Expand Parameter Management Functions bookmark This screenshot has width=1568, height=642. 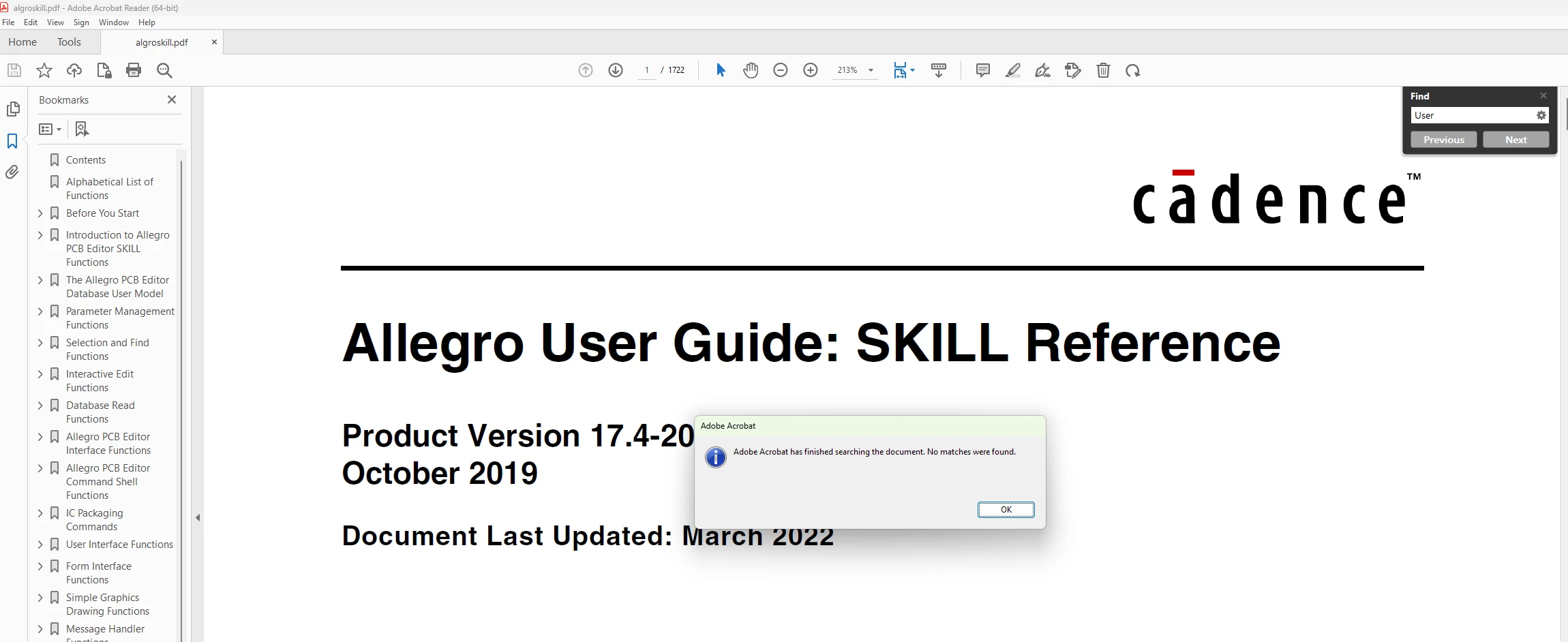click(x=40, y=311)
